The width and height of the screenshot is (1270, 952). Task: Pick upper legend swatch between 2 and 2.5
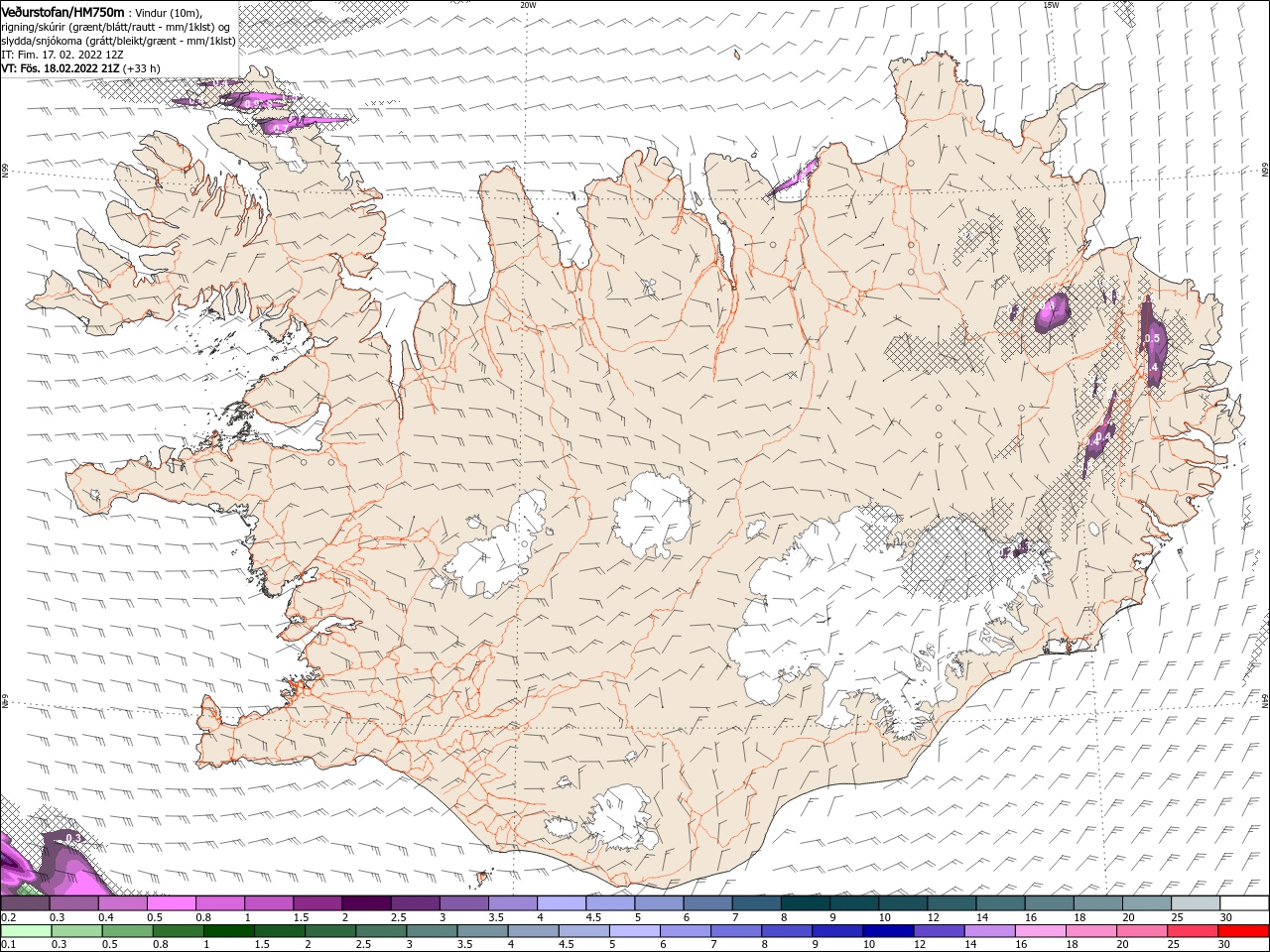[365, 903]
